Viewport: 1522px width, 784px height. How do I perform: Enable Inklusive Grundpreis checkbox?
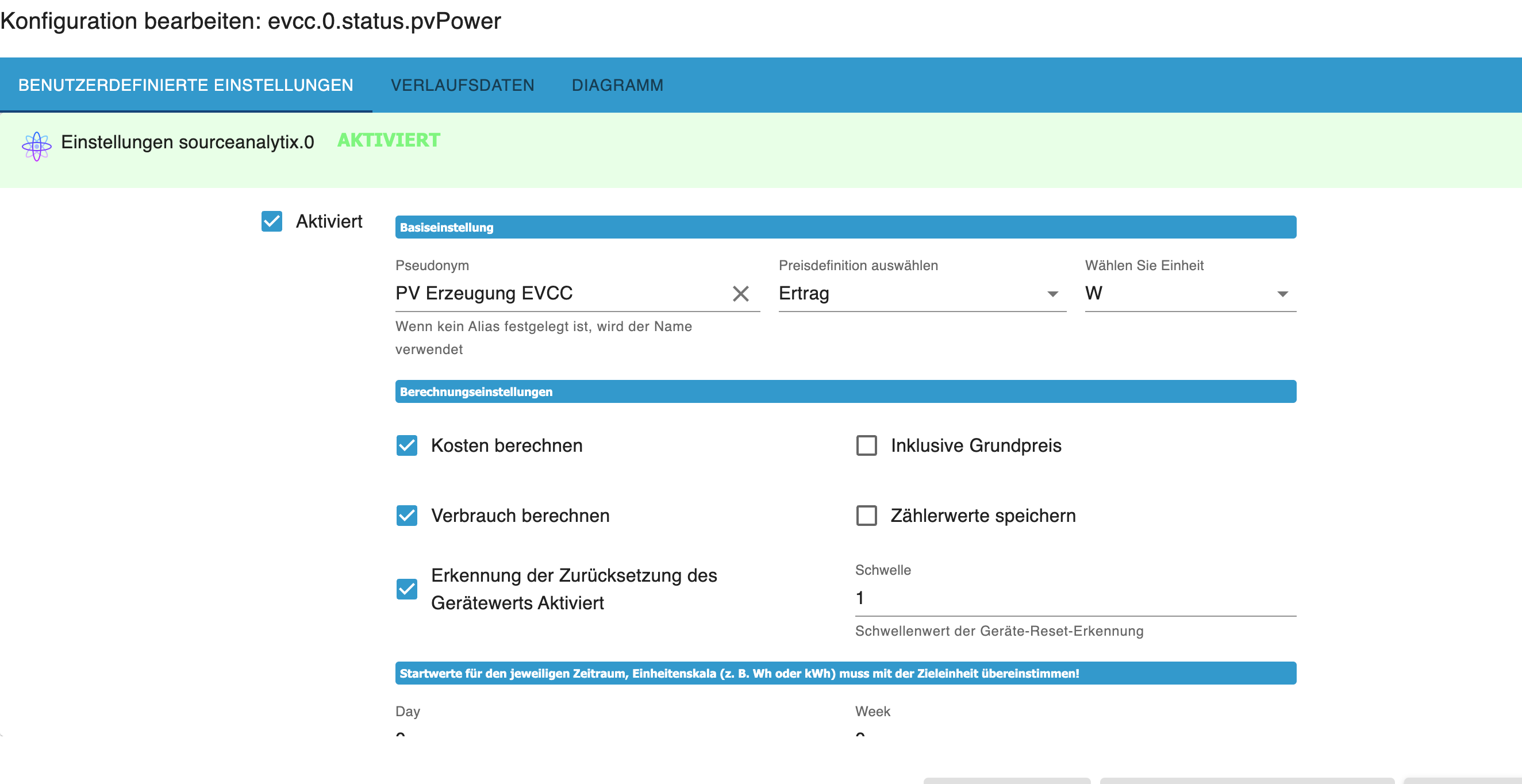866,445
